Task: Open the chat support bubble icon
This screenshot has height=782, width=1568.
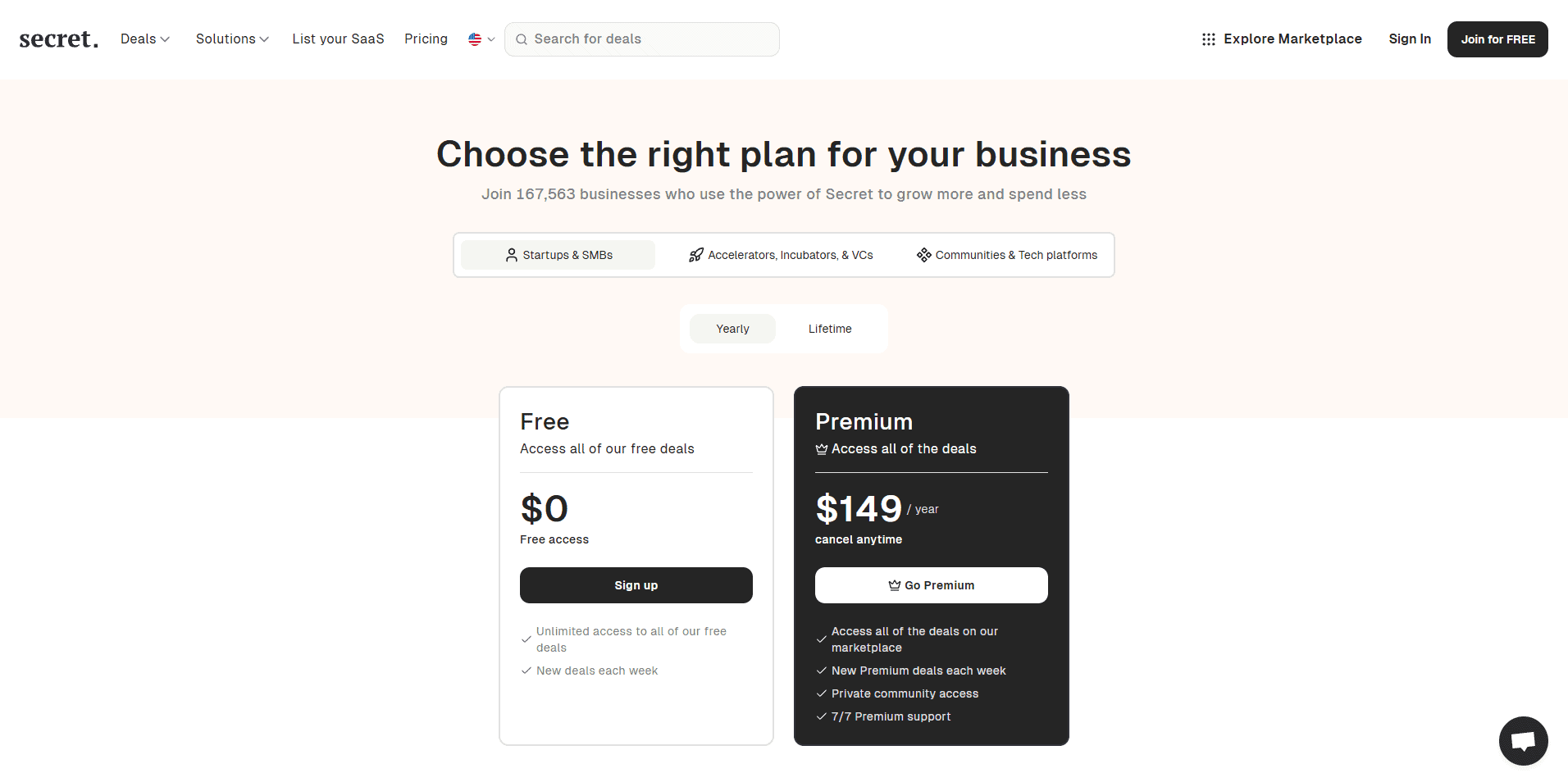Action: (x=1523, y=741)
